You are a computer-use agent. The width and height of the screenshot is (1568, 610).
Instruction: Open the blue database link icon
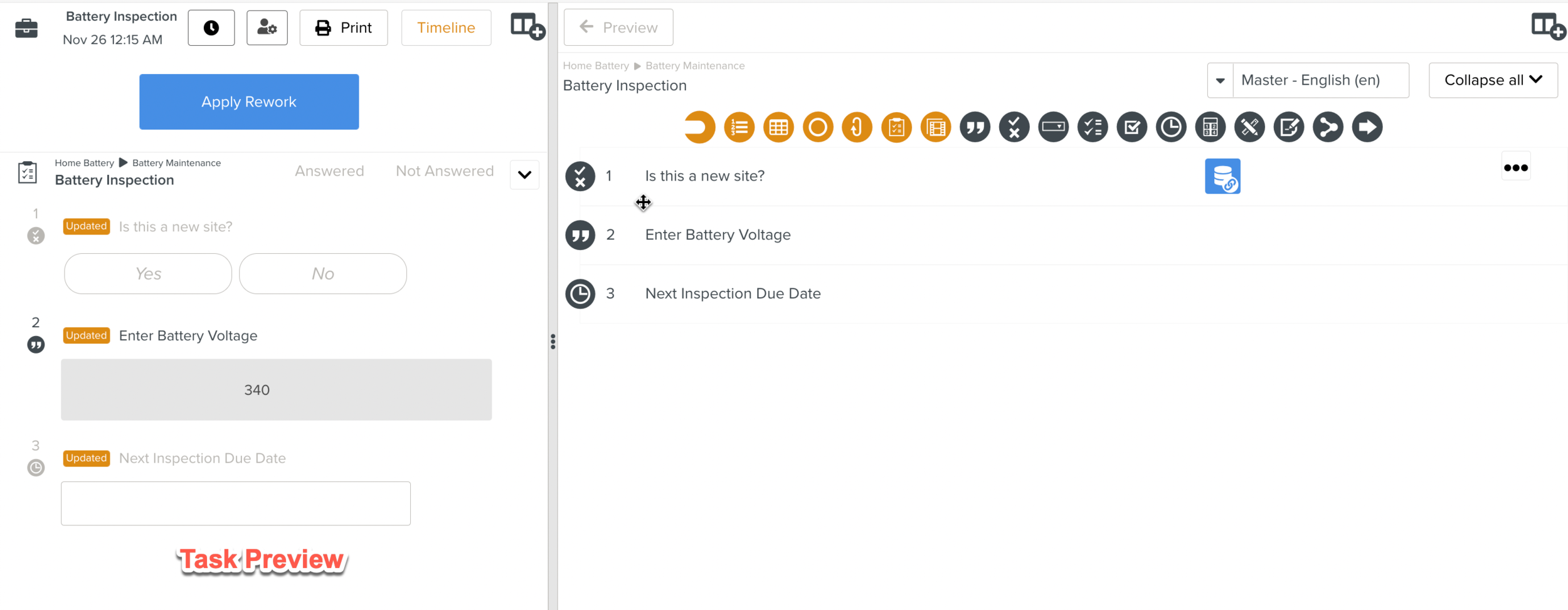click(x=1222, y=176)
